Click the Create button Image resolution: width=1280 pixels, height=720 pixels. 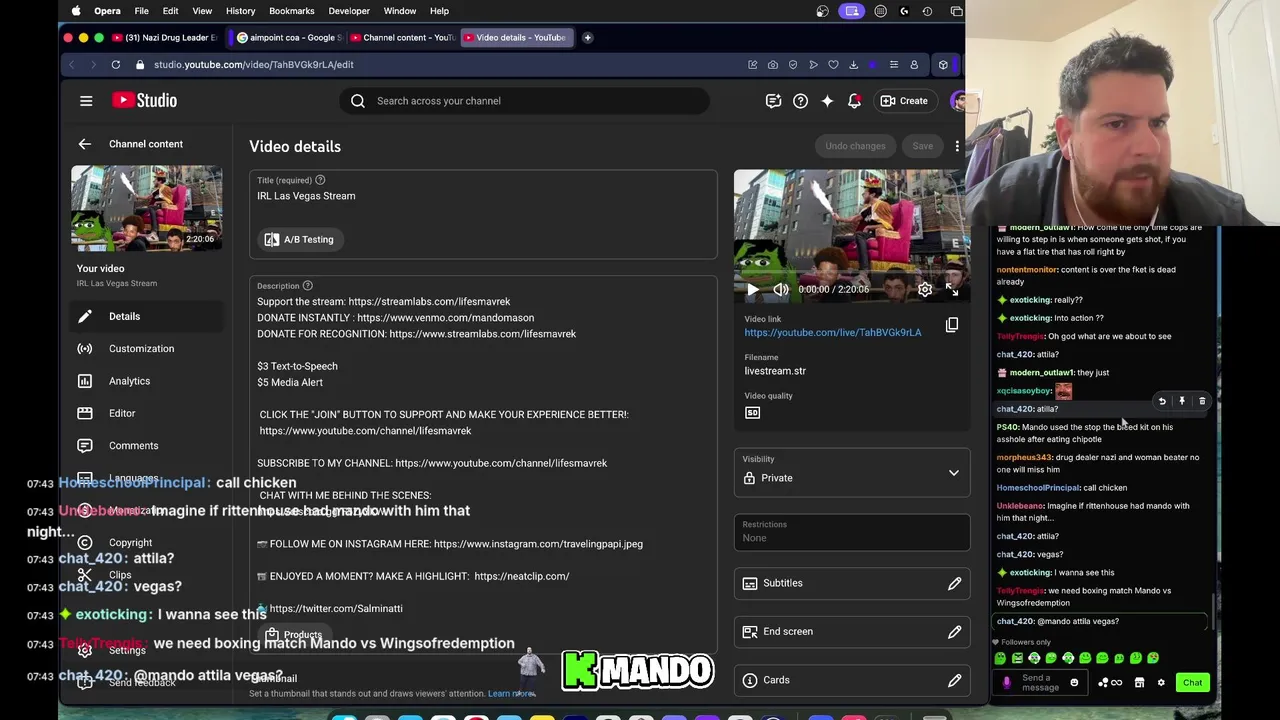click(x=904, y=100)
